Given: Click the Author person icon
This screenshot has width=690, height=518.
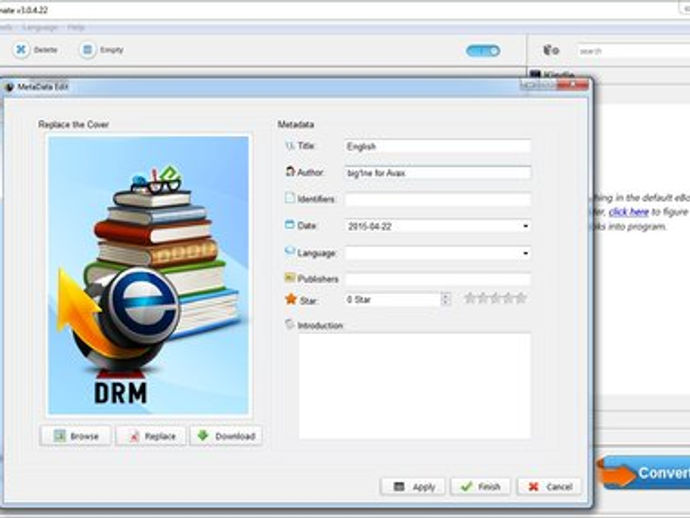Looking at the screenshot, I should (290, 172).
